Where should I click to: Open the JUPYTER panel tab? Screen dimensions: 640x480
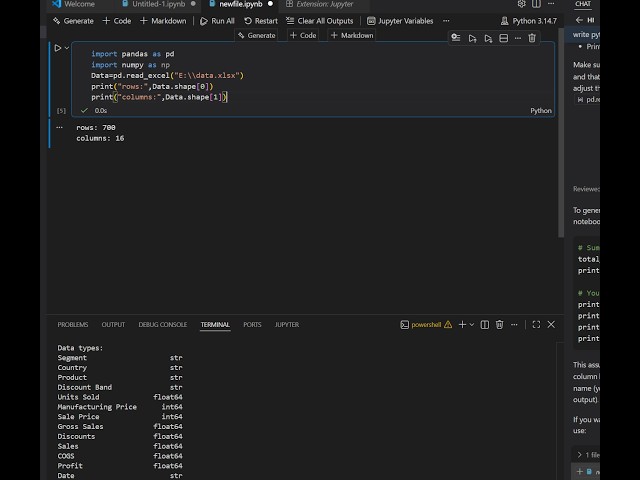point(287,324)
